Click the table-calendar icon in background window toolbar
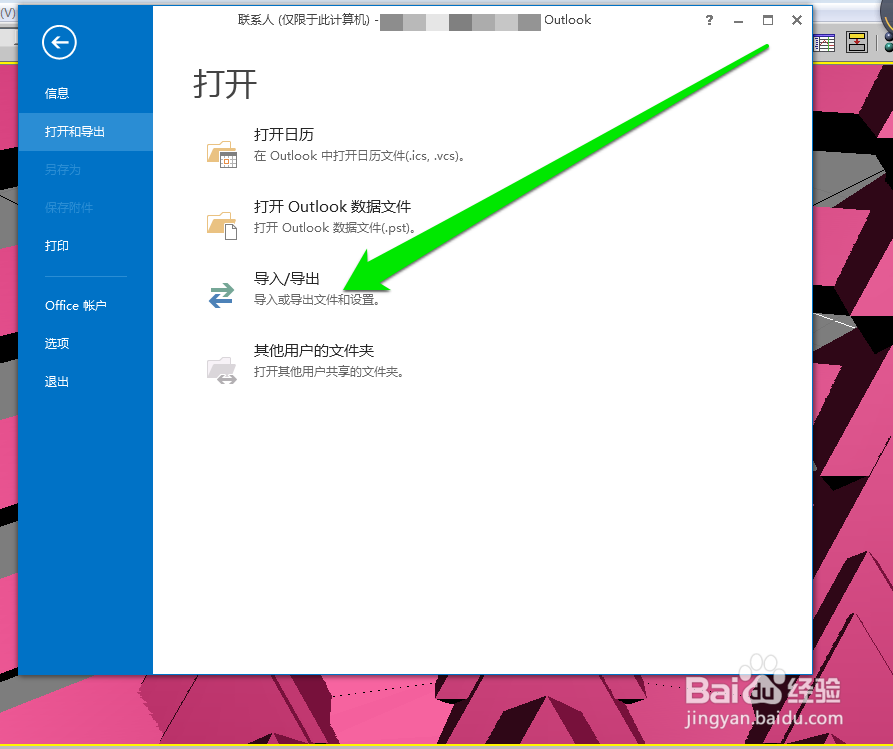Image resolution: width=893 pixels, height=749 pixels. pyautogui.click(x=824, y=43)
